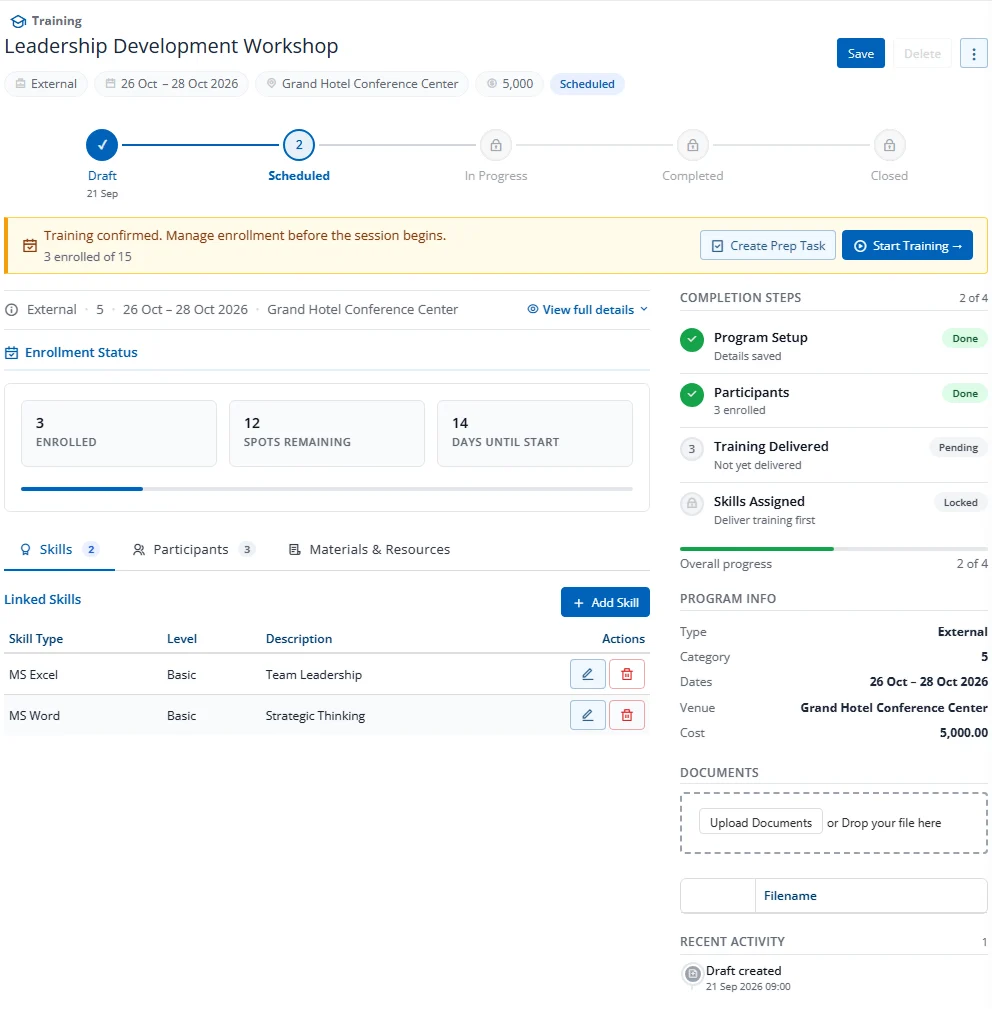Edit the MS Excel skill row
This screenshot has width=992, height=1009.
click(x=587, y=674)
